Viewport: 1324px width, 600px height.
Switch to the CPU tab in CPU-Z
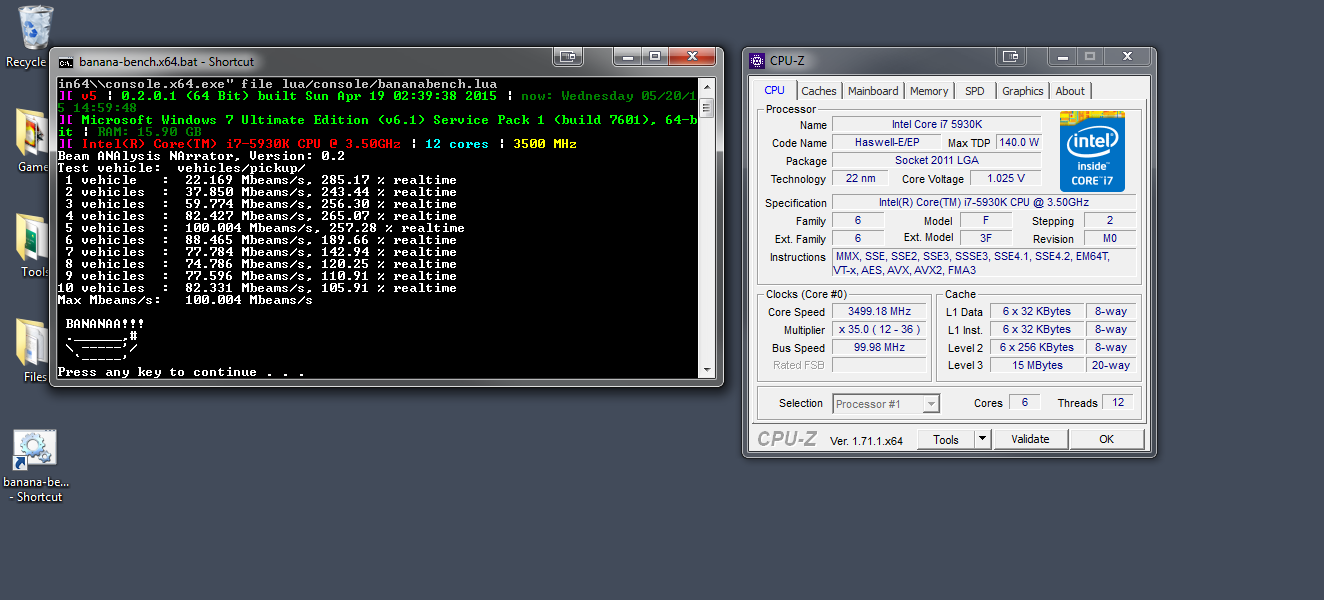tap(774, 90)
